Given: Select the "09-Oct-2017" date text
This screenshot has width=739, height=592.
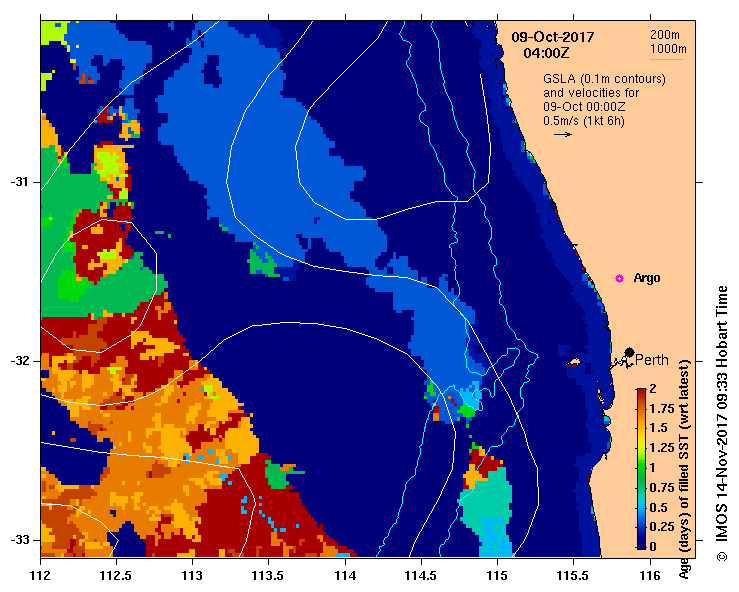Looking at the screenshot, I should 553,37.
